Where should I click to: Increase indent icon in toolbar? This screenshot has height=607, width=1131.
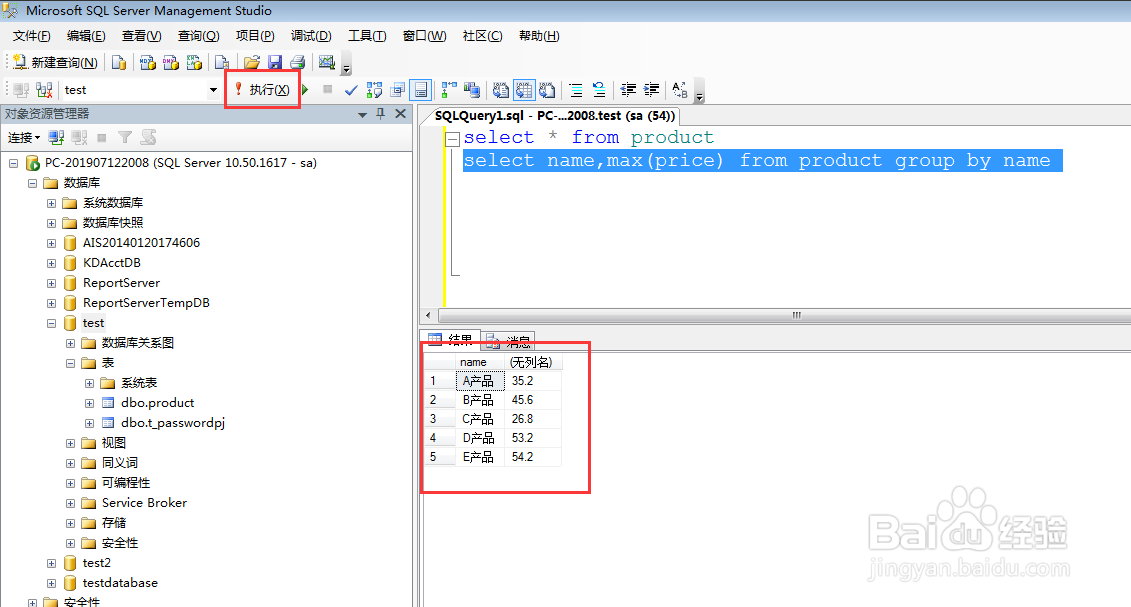tap(651, 90)
